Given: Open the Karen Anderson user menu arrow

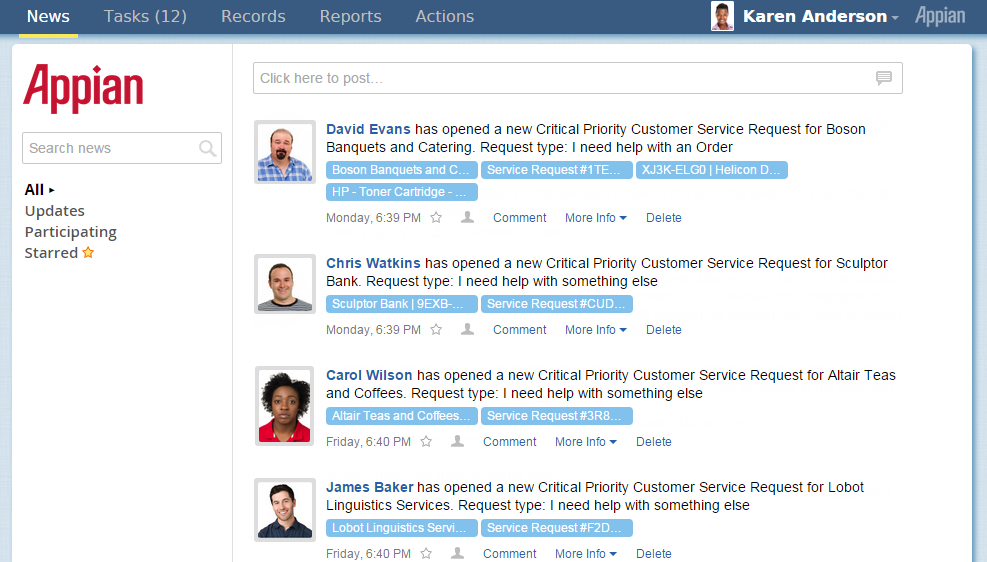Looking at the screenshot, I should tap(895, 18).
